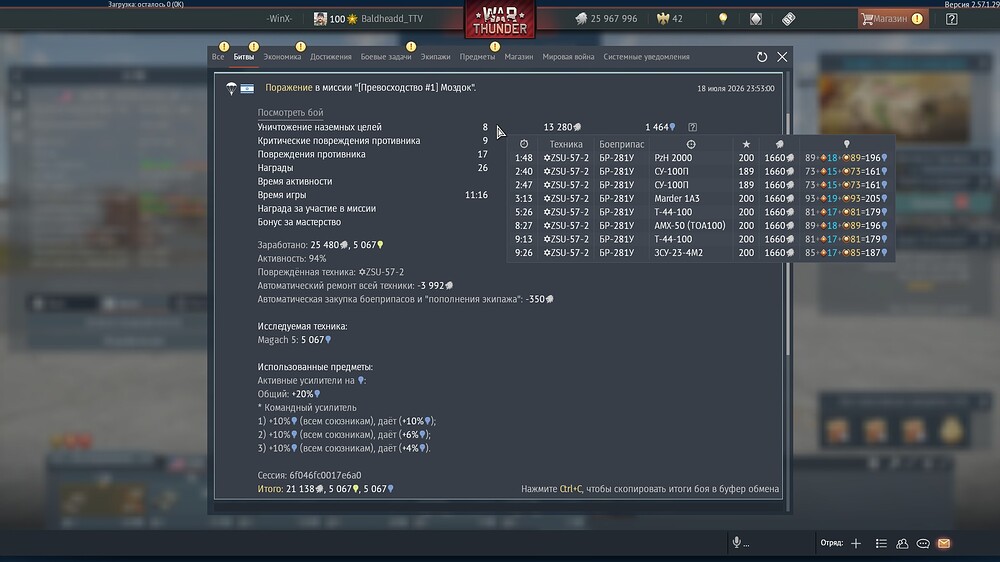
Task: Click the list icon in bottom bar
Action: click(x=881, y=544)
